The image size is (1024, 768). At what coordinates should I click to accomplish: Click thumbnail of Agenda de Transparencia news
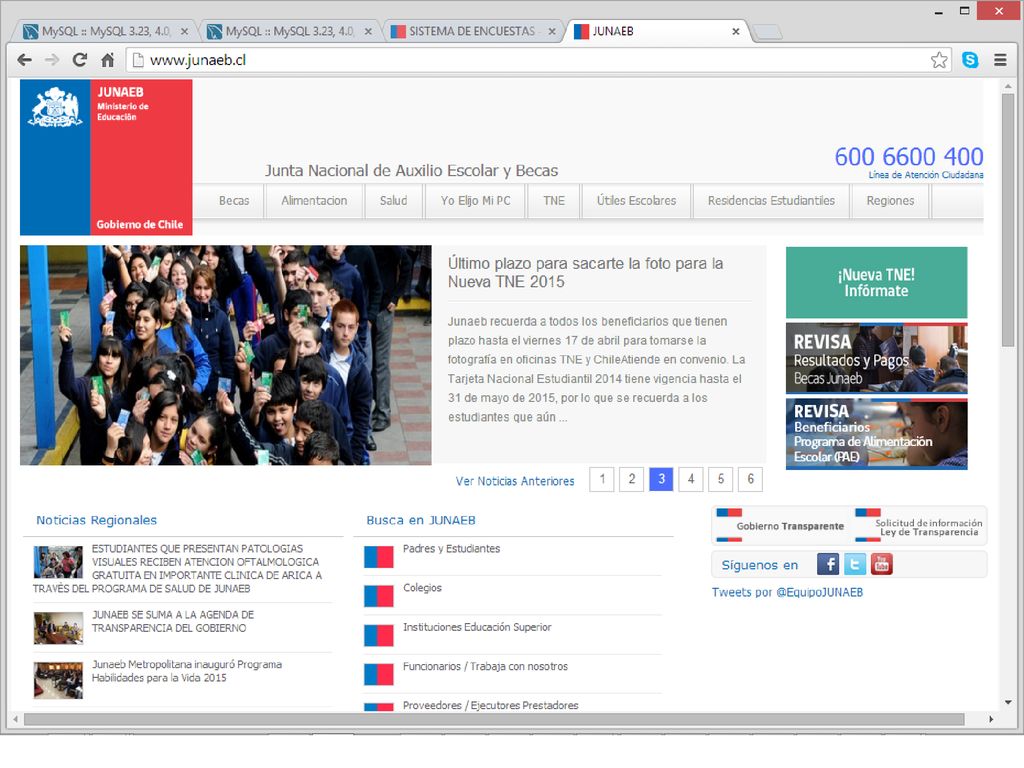pyautogui.click(x=58, y=628)
